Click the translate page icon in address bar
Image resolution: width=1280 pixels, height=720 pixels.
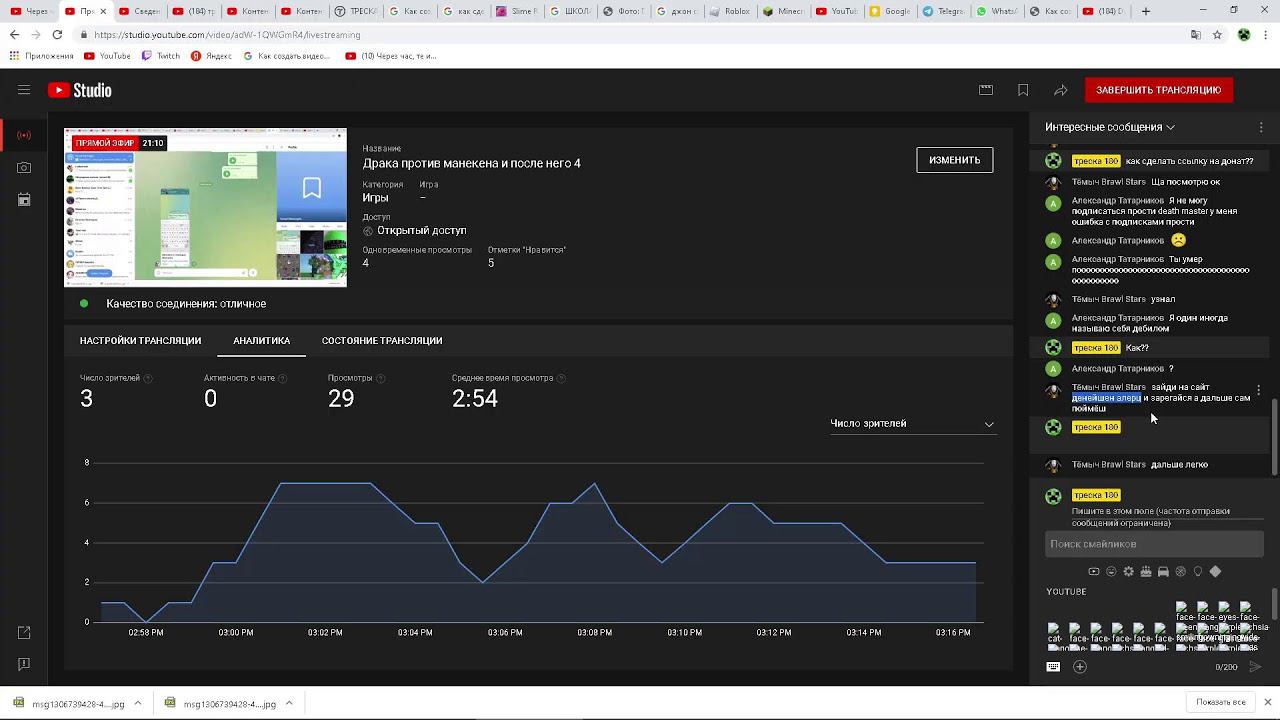(x=1196, y=34)
